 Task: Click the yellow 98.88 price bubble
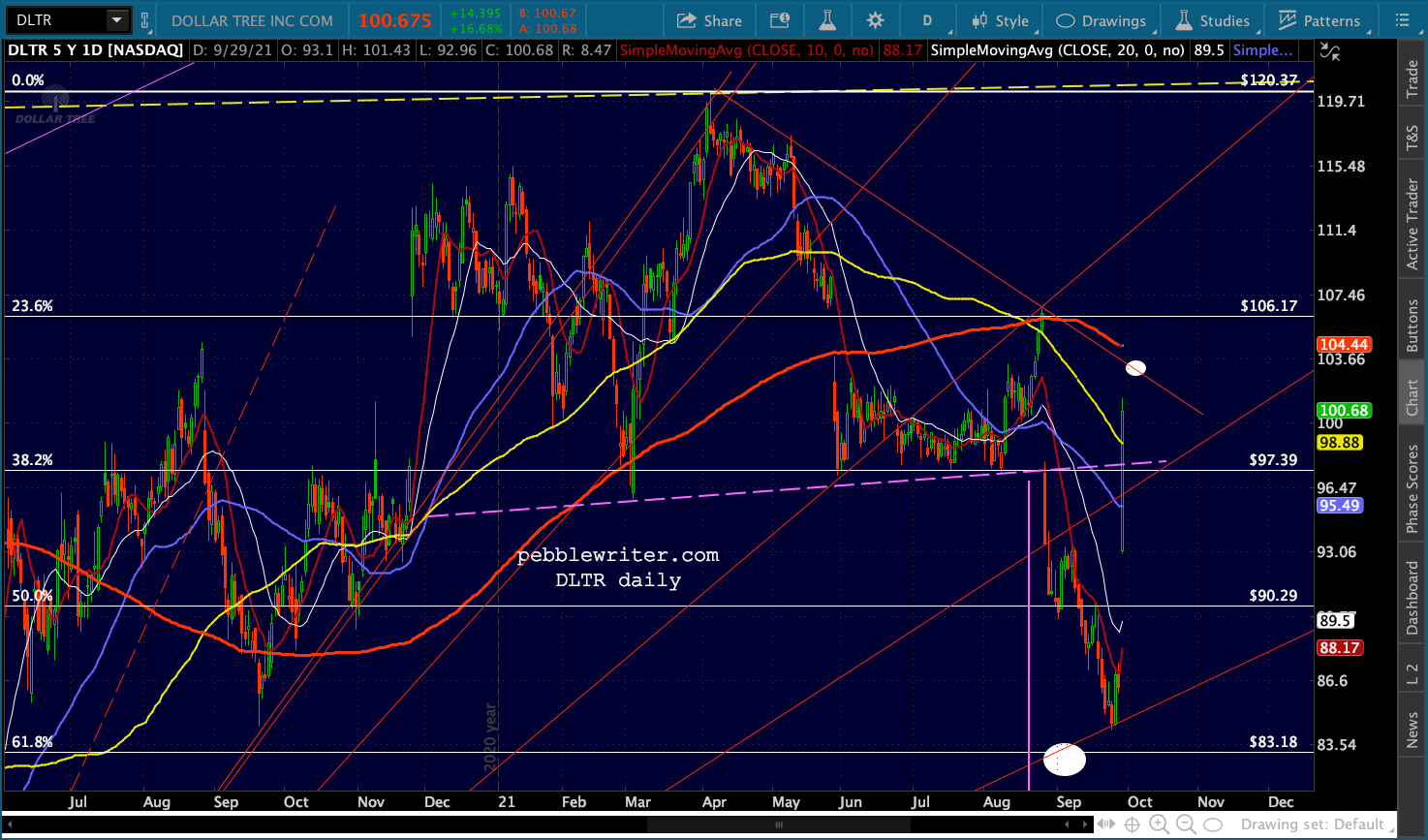tap(1340, 443)
